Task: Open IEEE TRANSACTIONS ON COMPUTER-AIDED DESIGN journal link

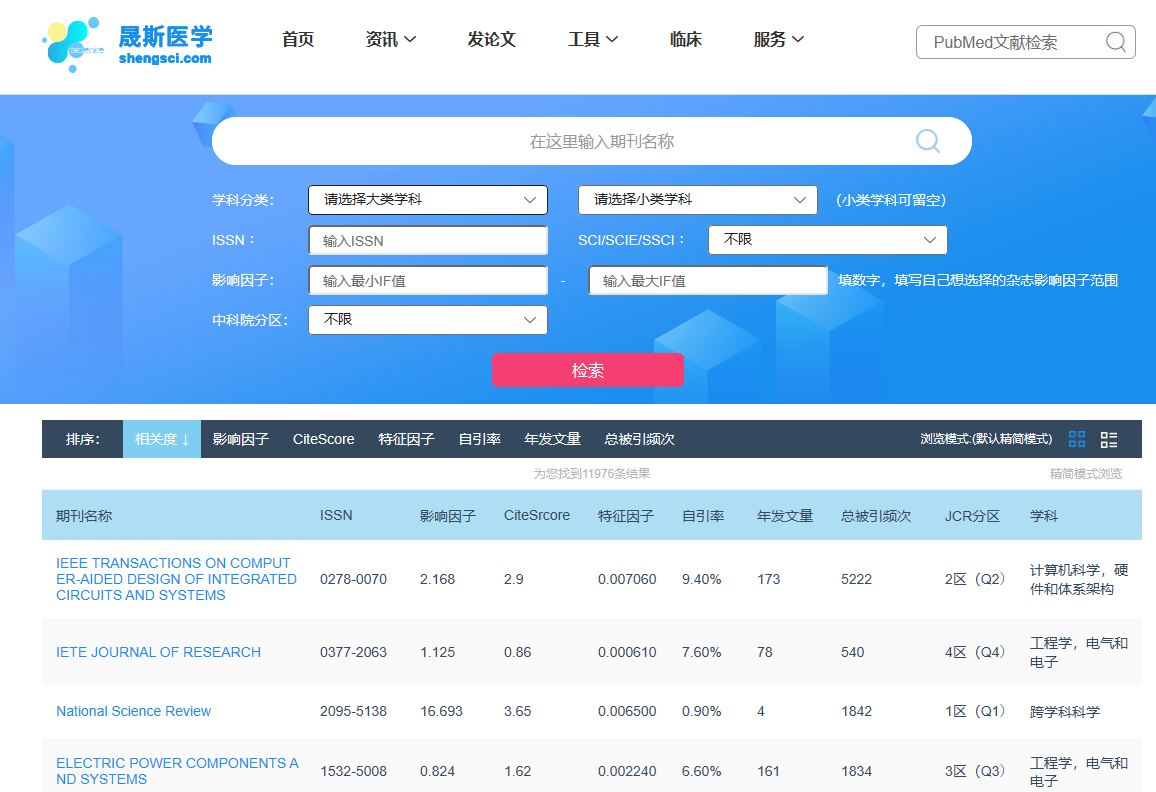Action: (x=176, y=579)
